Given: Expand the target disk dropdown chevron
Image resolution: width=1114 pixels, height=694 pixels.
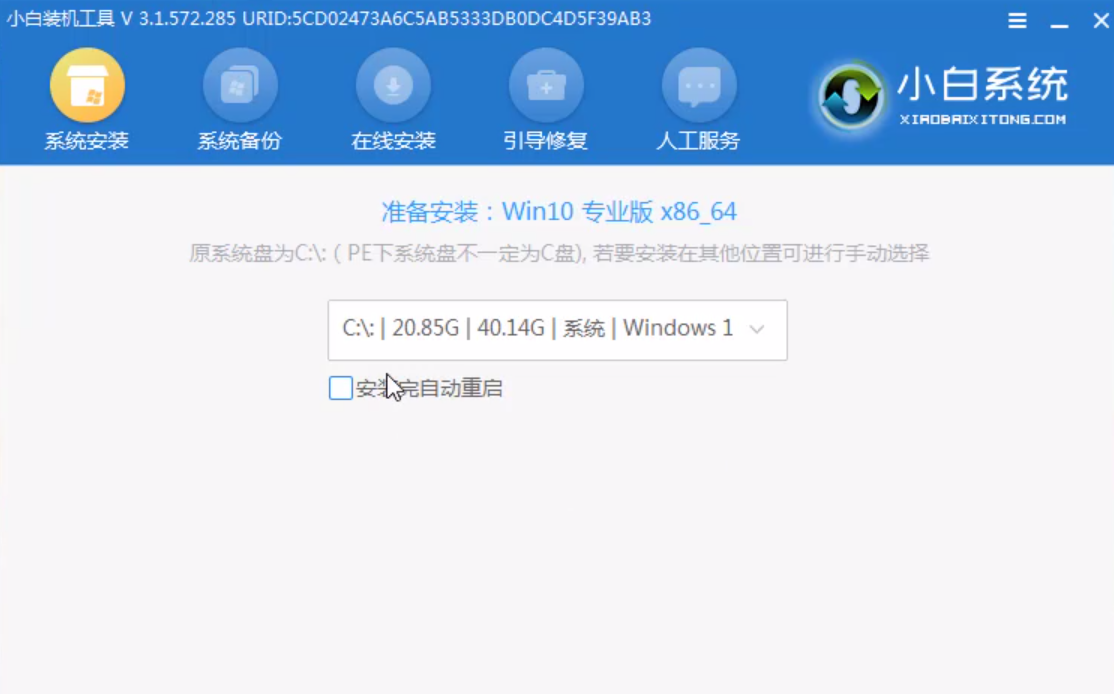Looking at the screenshot, I should tap(757, 329).
